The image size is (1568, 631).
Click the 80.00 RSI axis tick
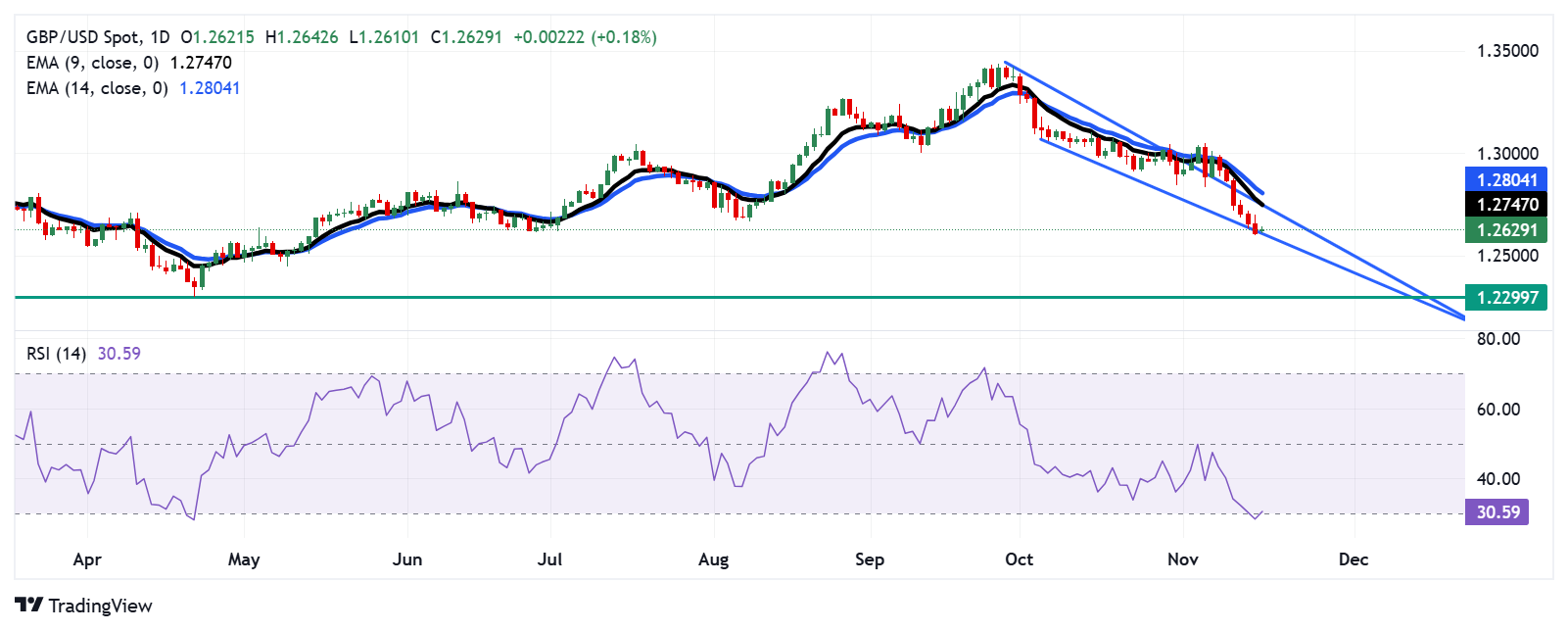(x=1498, y=339)
